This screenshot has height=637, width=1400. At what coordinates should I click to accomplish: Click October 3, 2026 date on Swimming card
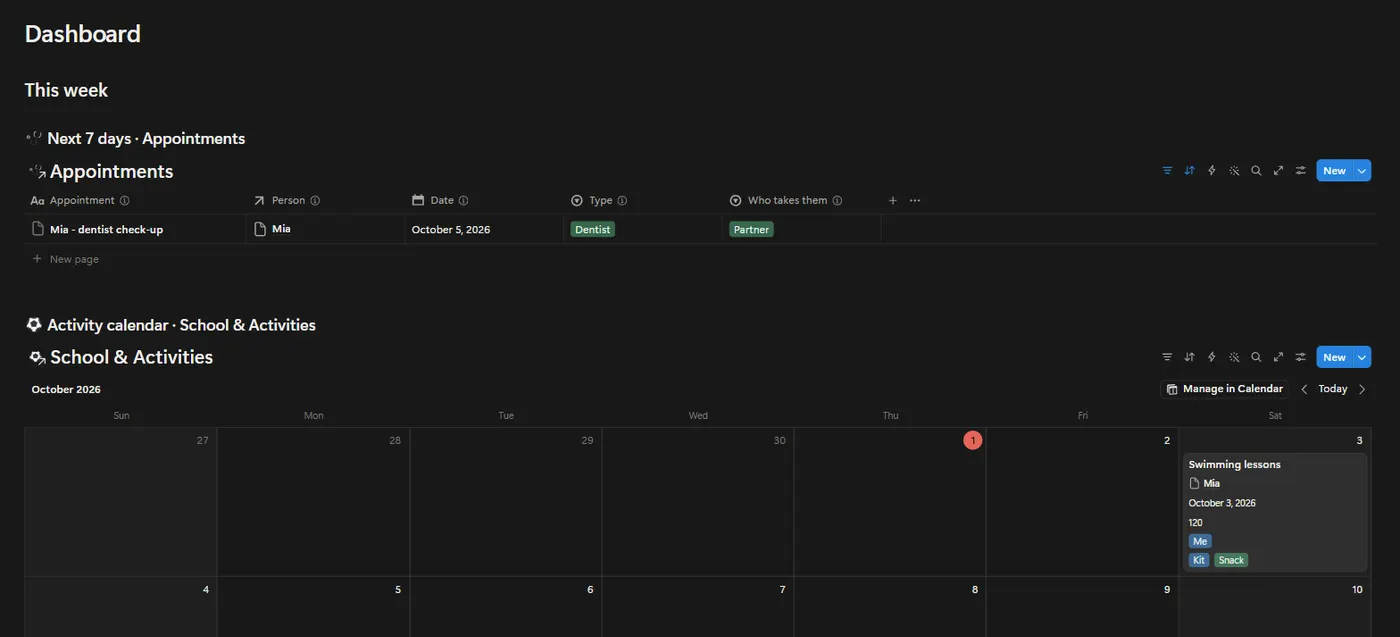pyautogui.click(x=1222, y=503)
